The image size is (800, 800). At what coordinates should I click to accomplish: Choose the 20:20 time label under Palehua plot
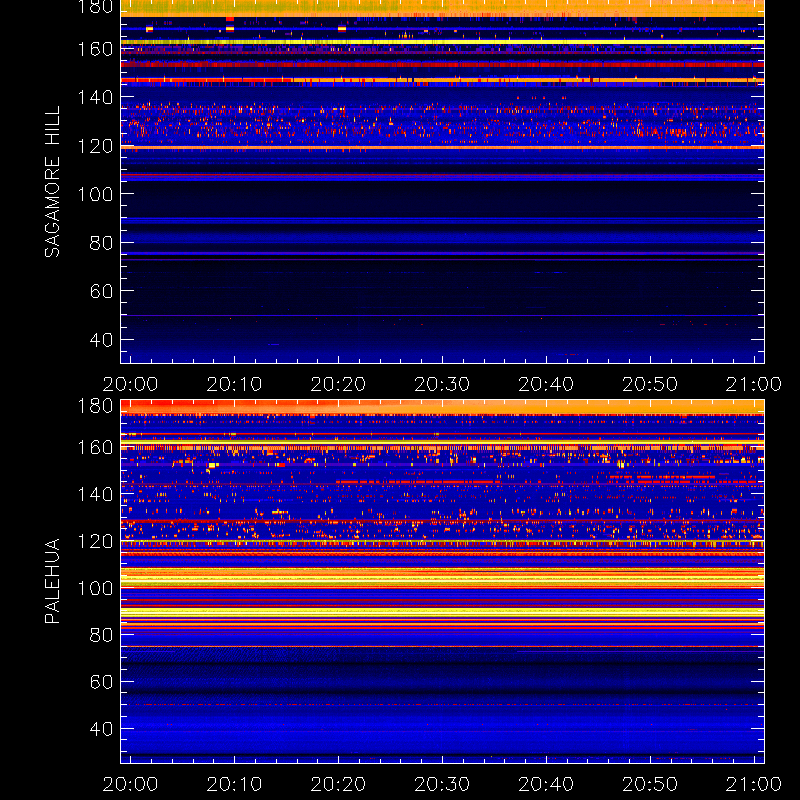click(x=338, y=784)
